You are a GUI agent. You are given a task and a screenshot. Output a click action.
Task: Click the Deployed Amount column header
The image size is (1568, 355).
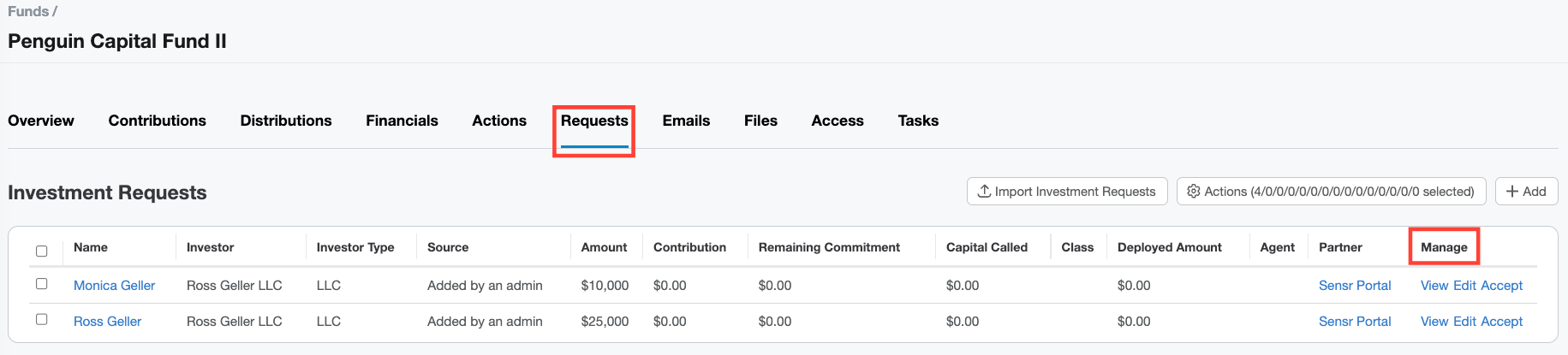click(x=1170, y=247)
